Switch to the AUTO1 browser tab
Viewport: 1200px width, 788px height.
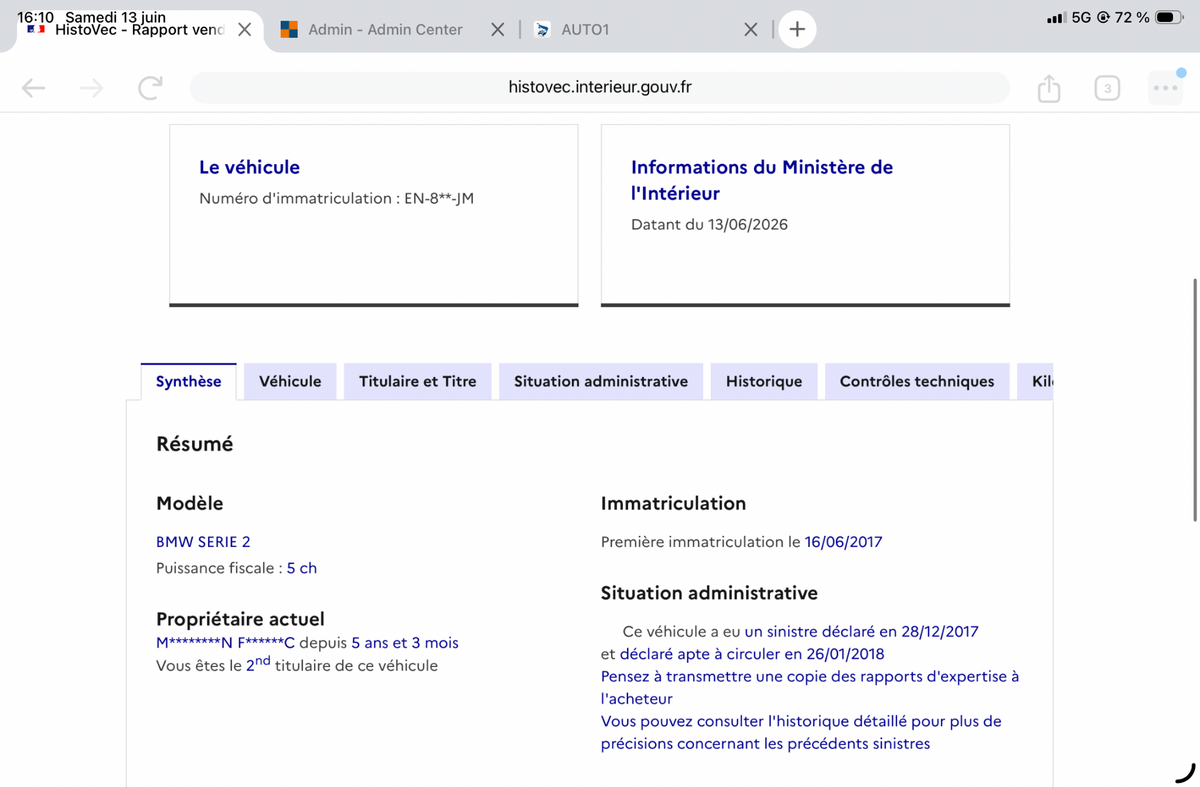pyautogui.click(x=585, y=30)
